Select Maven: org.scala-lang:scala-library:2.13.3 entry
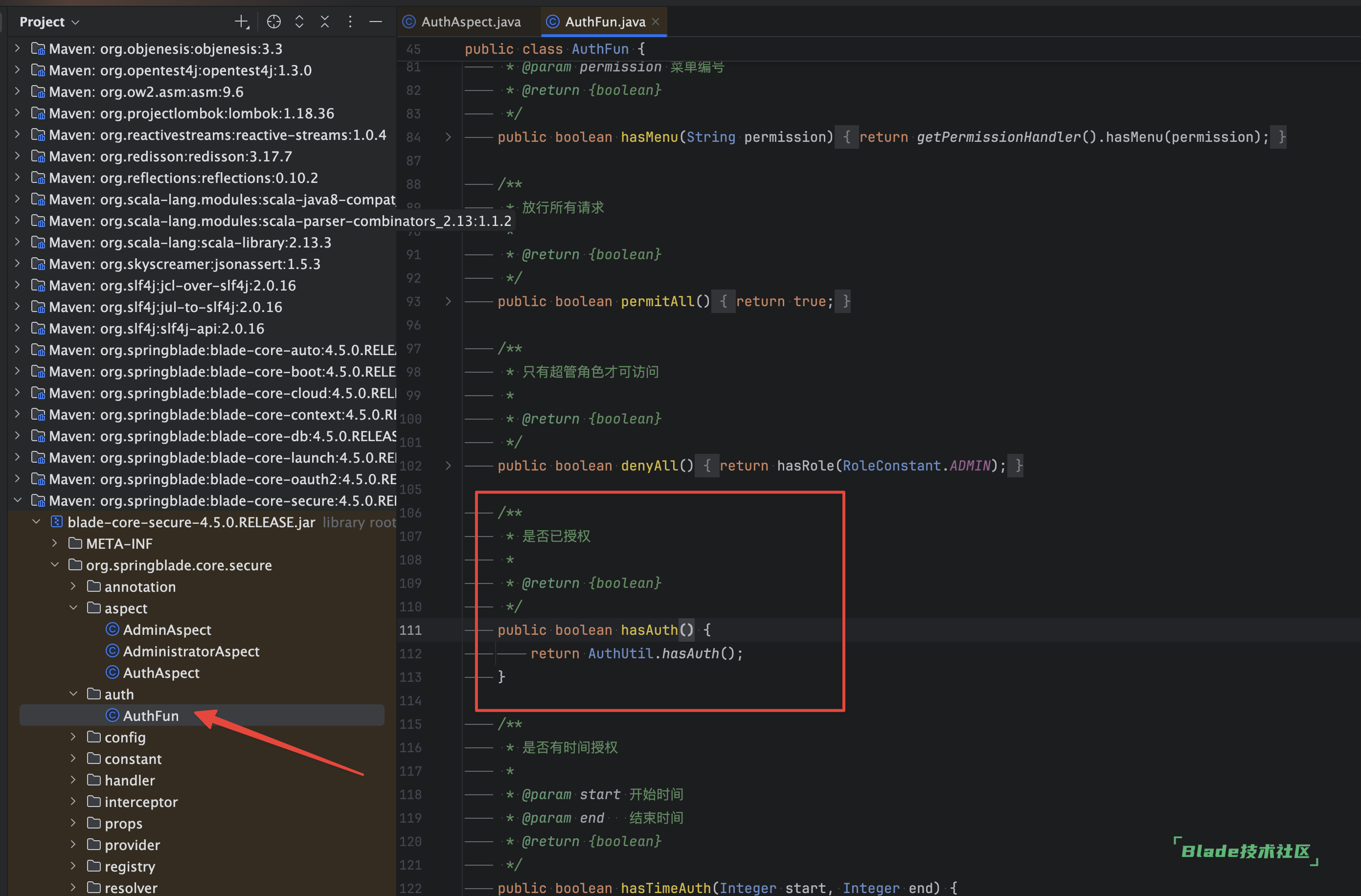Screen dimensions: 1361x896 (x=190, y=243)
